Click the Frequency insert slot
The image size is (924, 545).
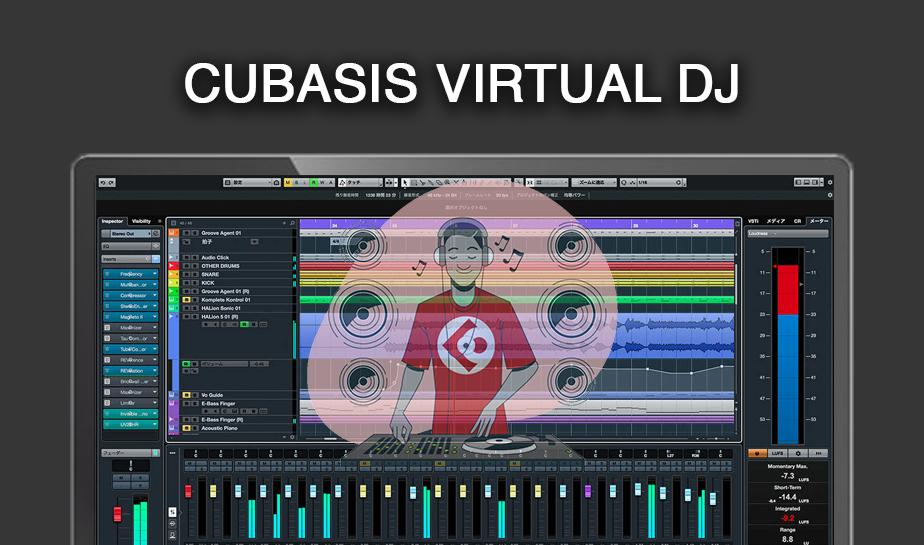130,273
